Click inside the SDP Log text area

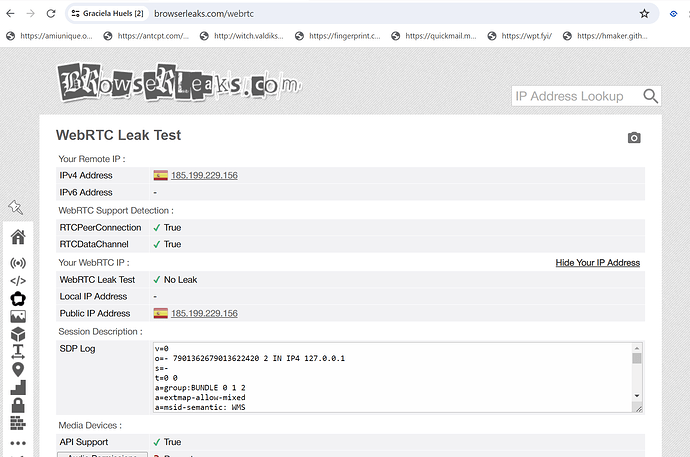click(393, 377)
